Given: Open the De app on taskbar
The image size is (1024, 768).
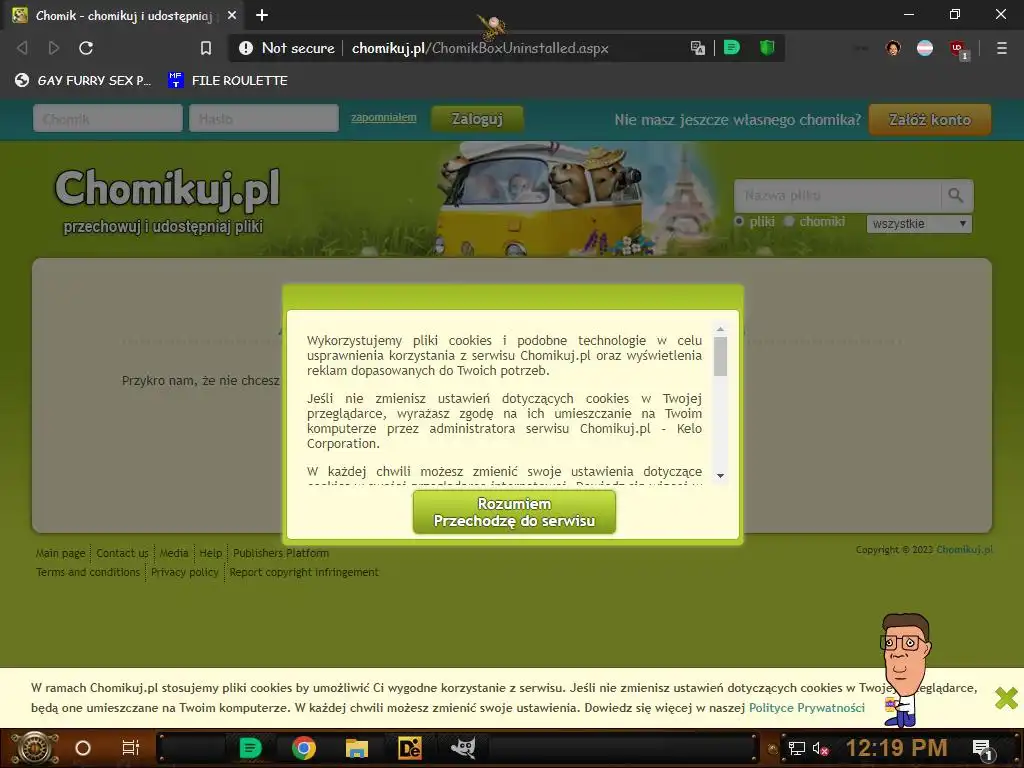Looking at the screenshot, I should click(409, 748).
